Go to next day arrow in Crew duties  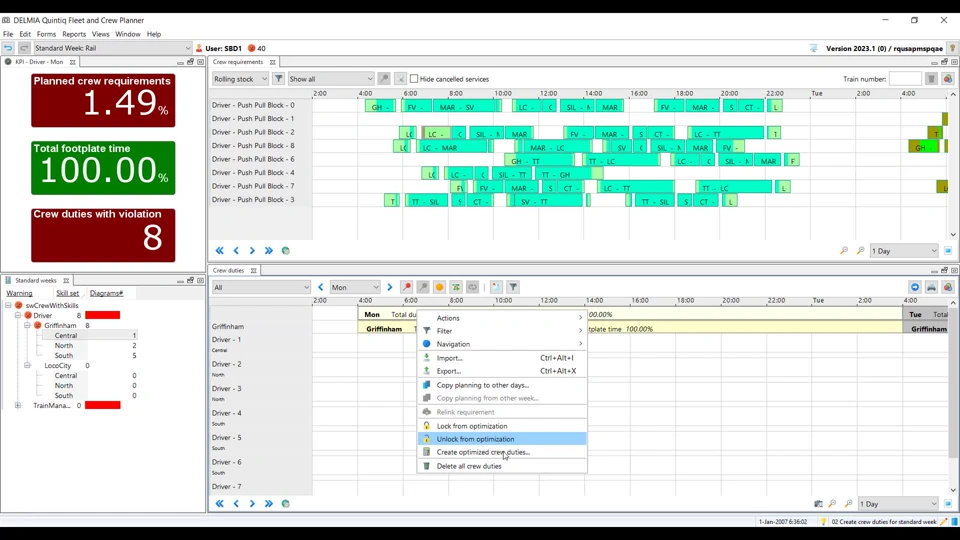pyautogui.click(x=389, y=287)
